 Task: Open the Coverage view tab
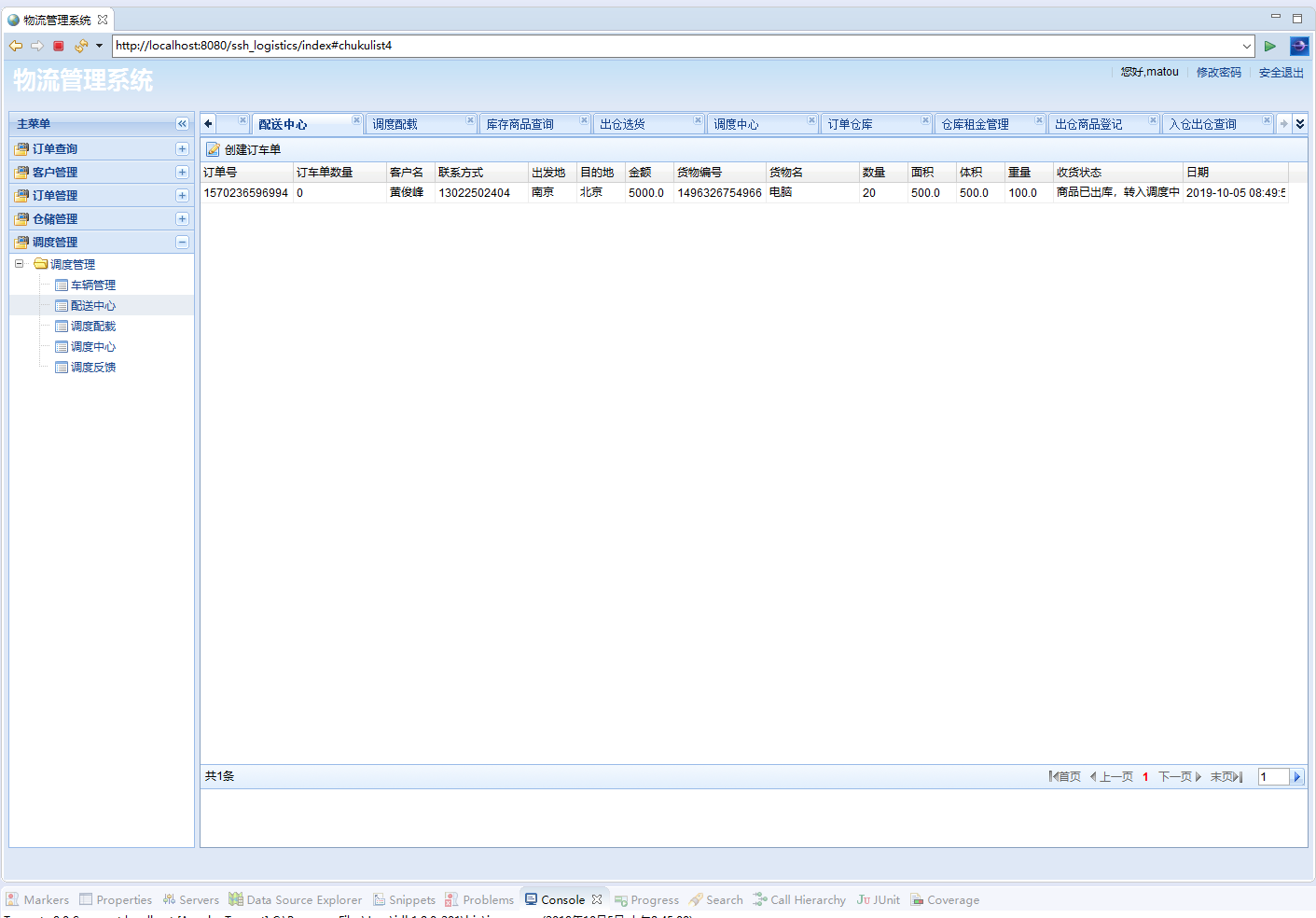click(x=945, y=900)
